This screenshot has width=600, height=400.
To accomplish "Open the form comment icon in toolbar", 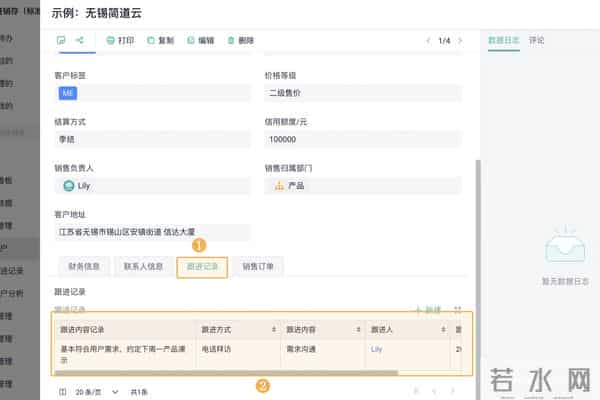I will coord(61,40).
